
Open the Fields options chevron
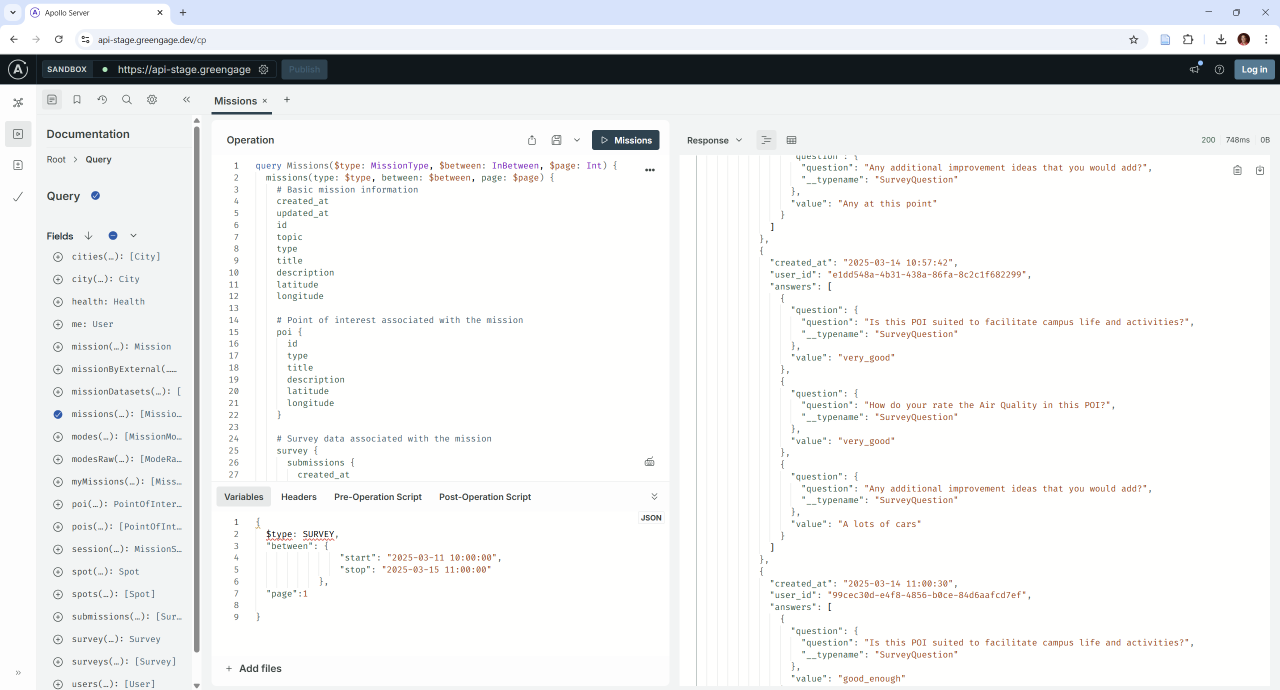coord(133,236)
